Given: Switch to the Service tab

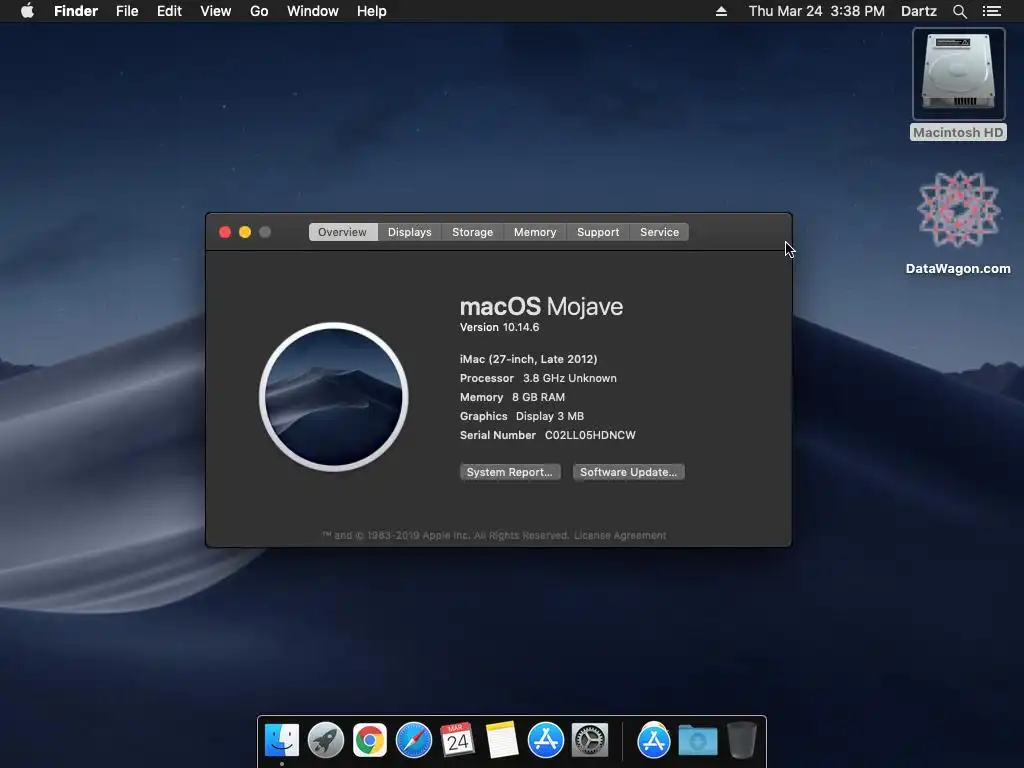Looking at the screenshot, I should click(x=660, y=232).
